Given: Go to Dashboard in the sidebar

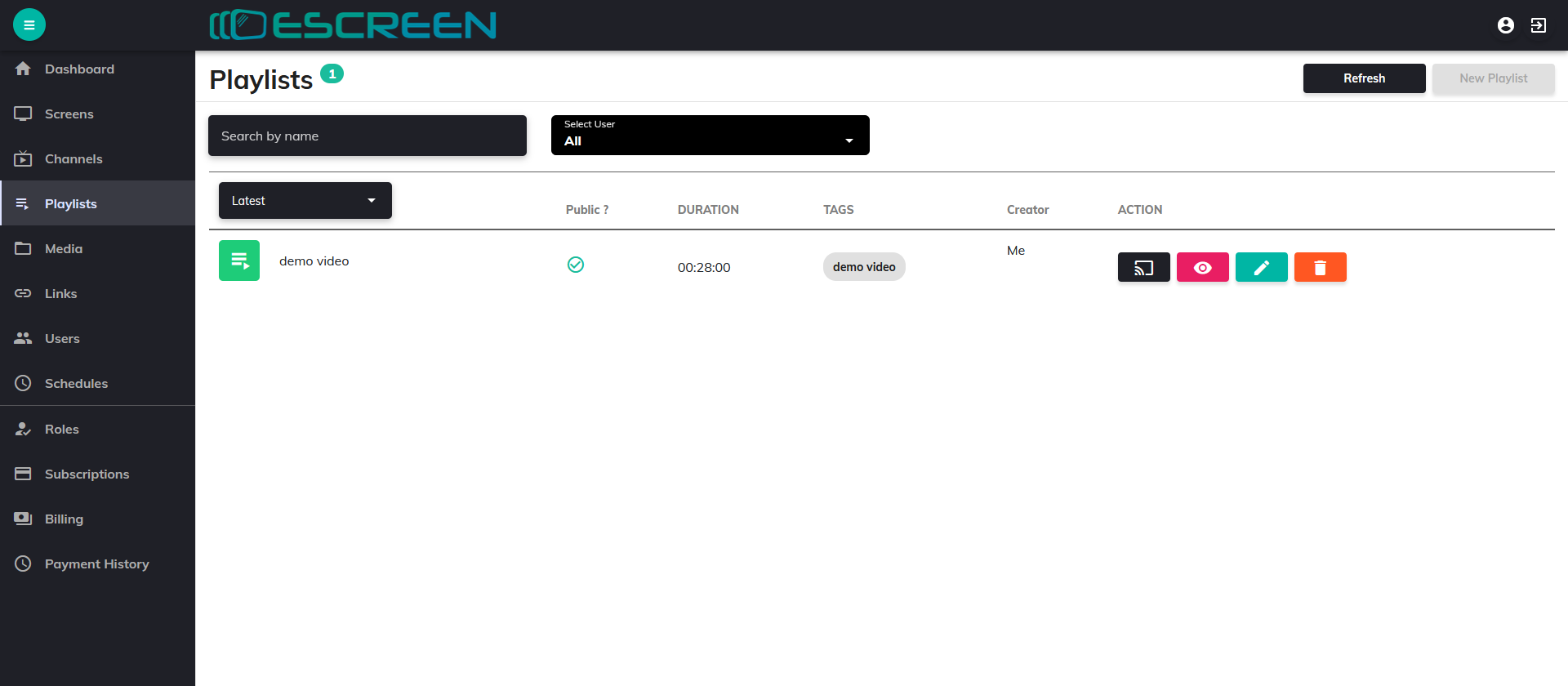Looking at the screenshot, I should click(79, 69).
